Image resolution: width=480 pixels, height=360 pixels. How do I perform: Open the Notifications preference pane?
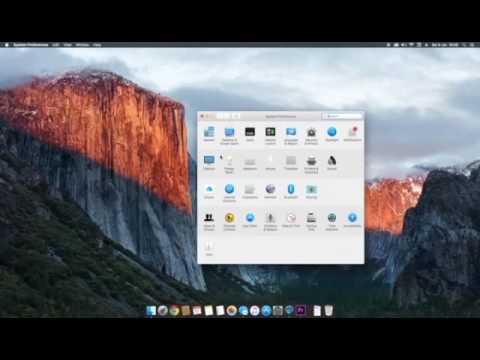(352, 134)
